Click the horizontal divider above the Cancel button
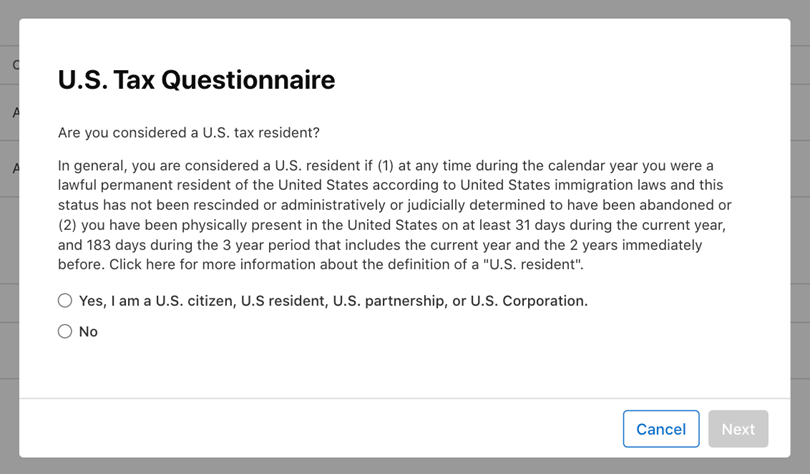810x474 pixels. point(404,398)
